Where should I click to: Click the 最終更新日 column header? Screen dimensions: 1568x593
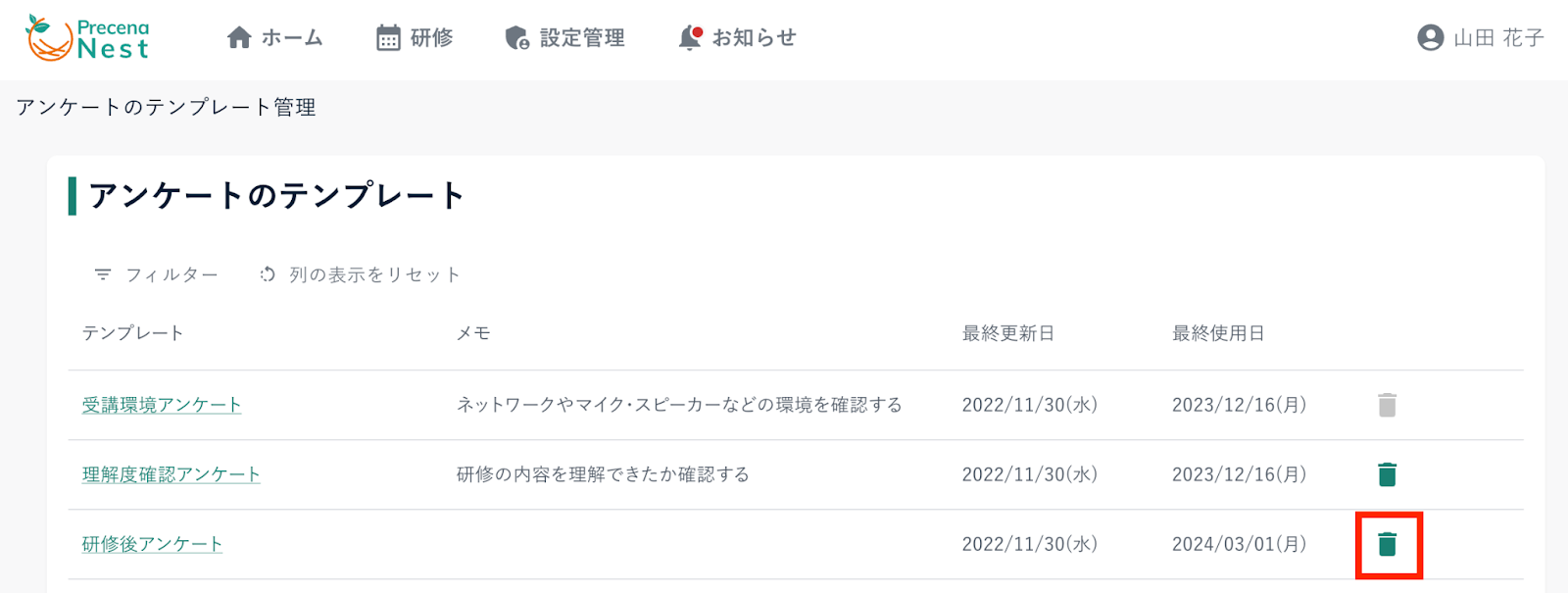click(1007, 333)
